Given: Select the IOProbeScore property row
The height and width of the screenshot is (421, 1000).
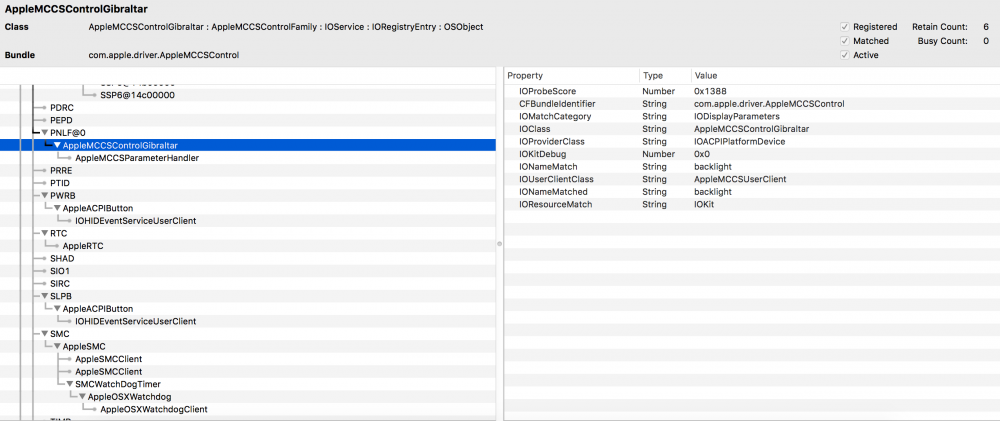Looking at the screenshot, I should coord(752,91).
